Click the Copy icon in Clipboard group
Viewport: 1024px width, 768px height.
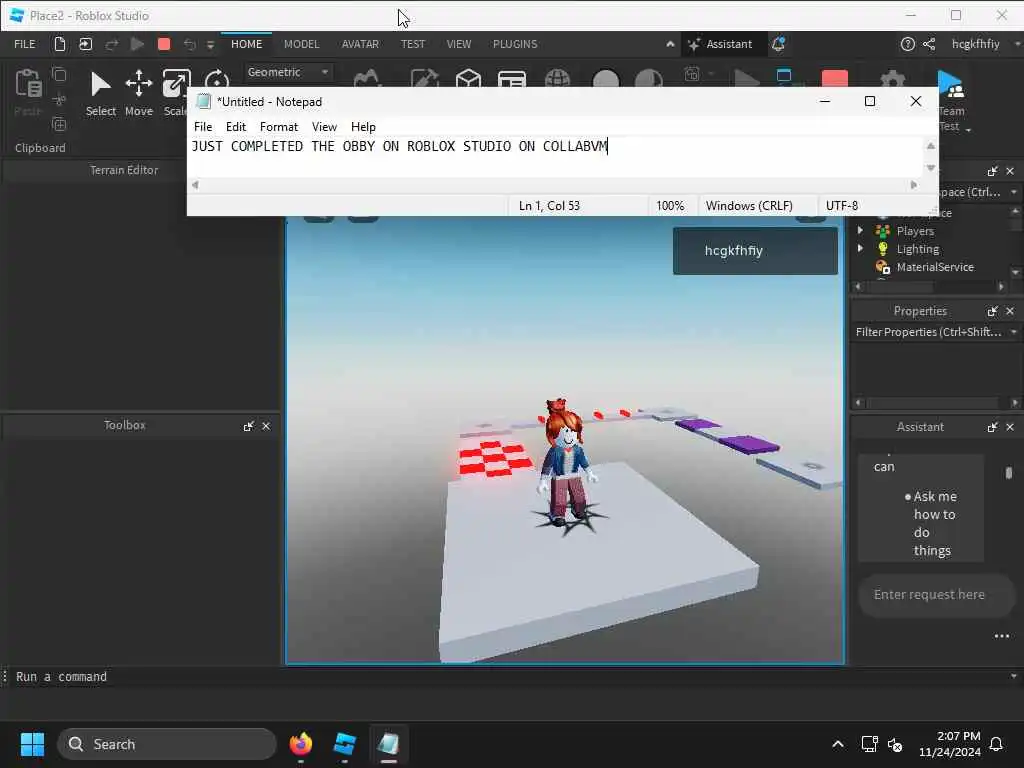59,74
